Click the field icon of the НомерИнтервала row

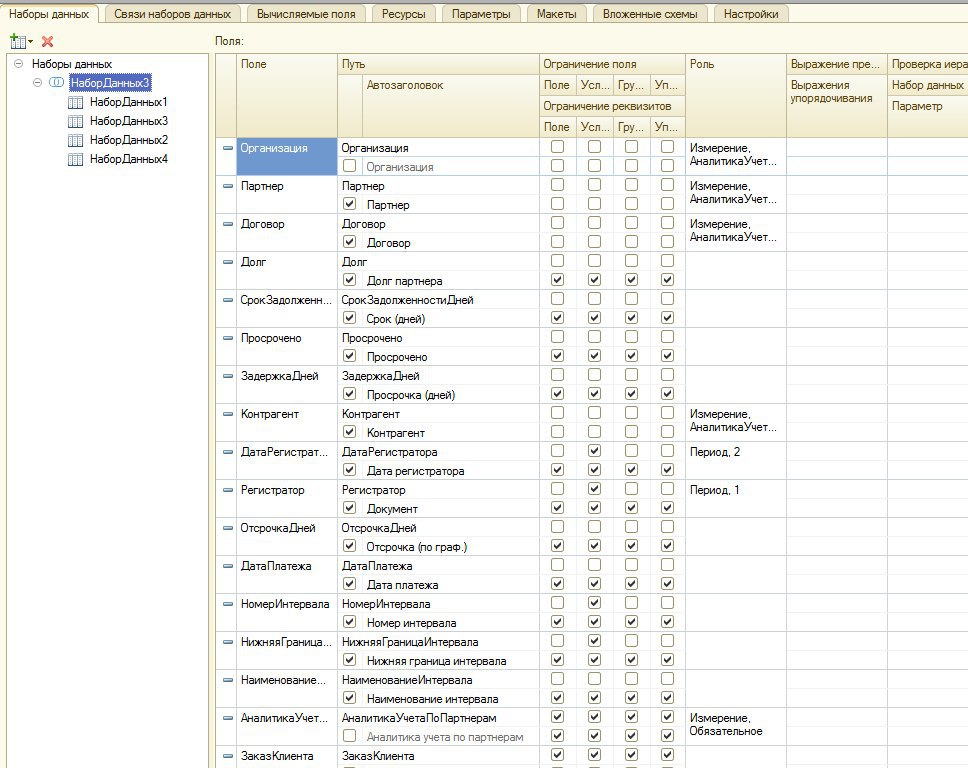click(x=228, y=604)
